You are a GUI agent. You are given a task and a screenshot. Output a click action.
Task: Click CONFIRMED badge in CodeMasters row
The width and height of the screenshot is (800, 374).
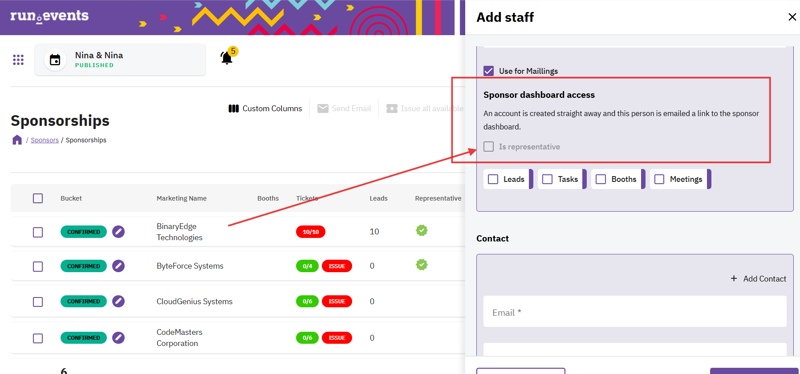point(84,338)
